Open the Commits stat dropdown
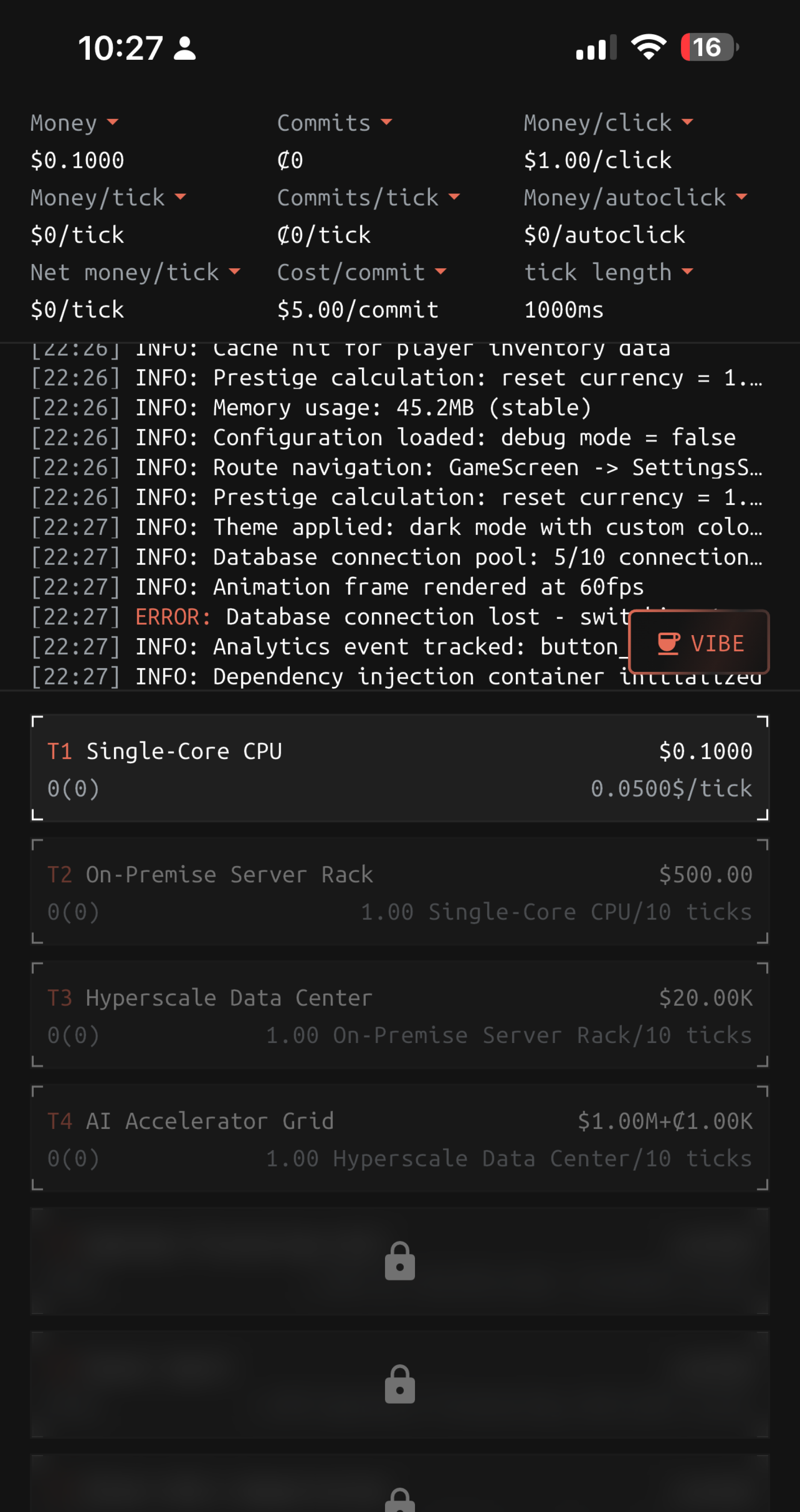 pyautogui.click(x=386, y=123)
